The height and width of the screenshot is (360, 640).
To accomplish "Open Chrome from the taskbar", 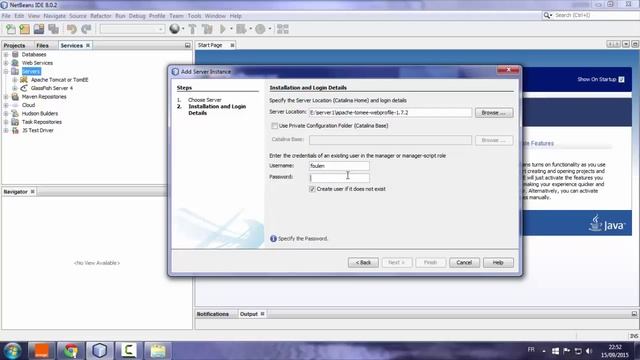I will pyautogui.click(x=71, y=351).
